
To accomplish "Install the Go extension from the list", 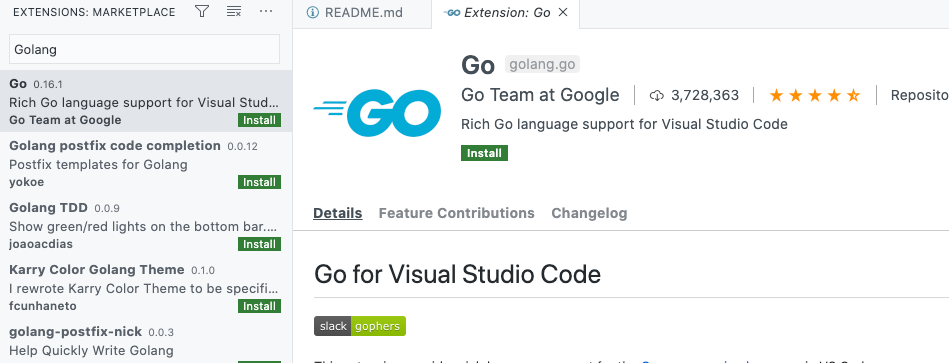I will pyautogui.click(x=260, y=120).
